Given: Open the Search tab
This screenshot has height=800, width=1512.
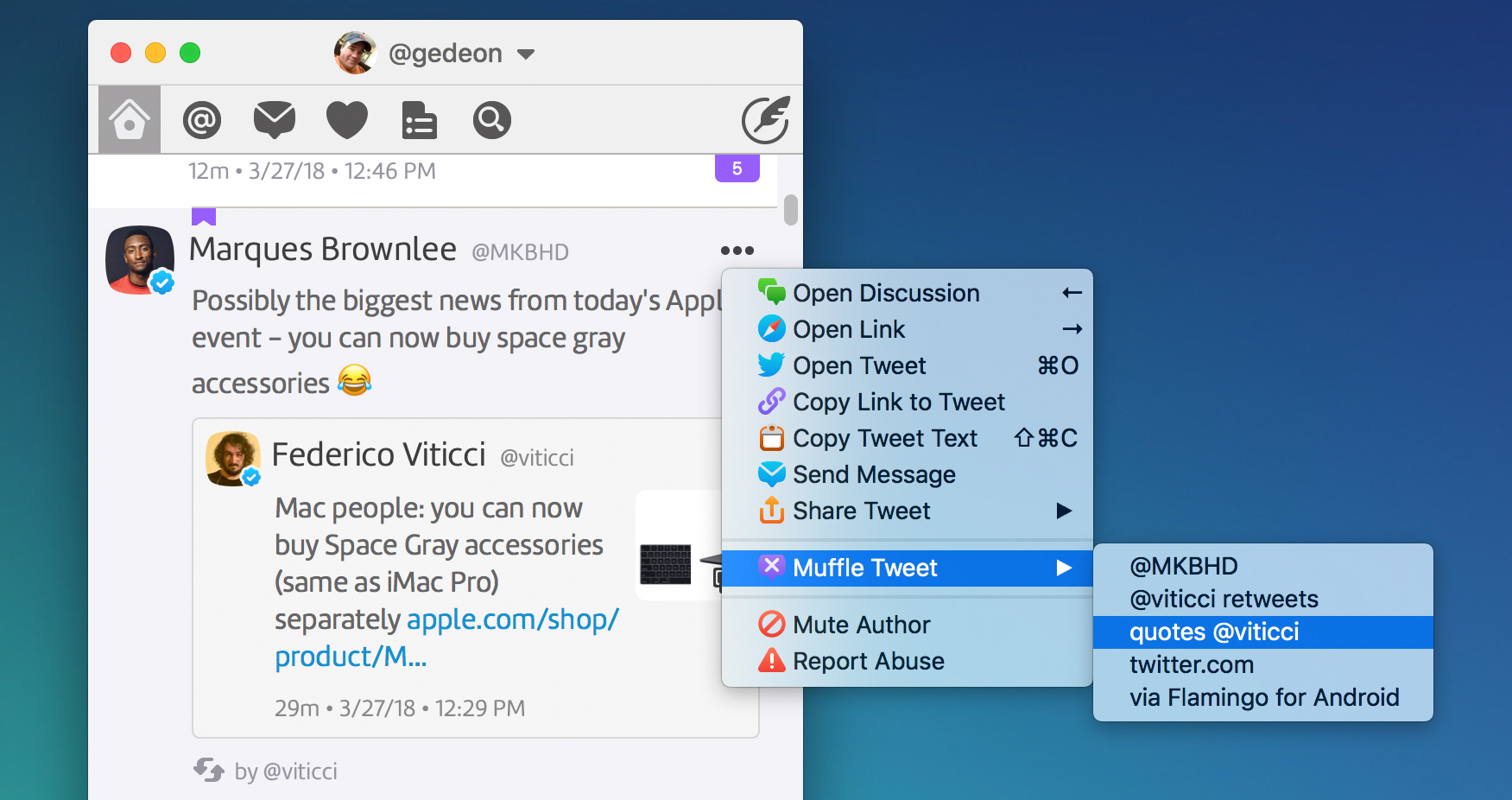Looking at the screenshot, I should tap(492, 120).
